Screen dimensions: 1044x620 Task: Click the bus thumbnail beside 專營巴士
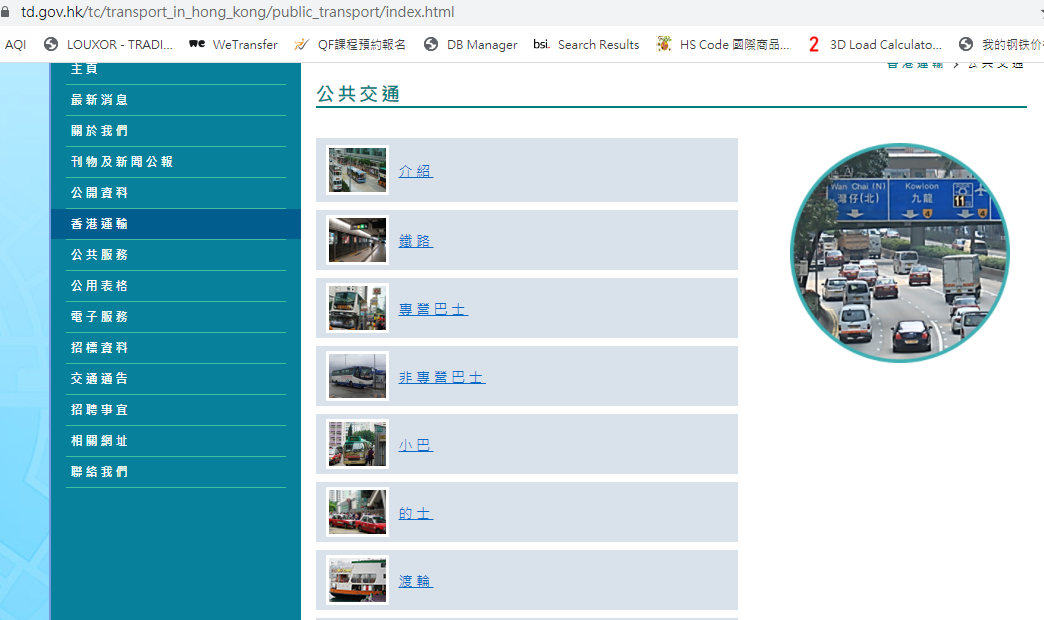pos(358,308)
